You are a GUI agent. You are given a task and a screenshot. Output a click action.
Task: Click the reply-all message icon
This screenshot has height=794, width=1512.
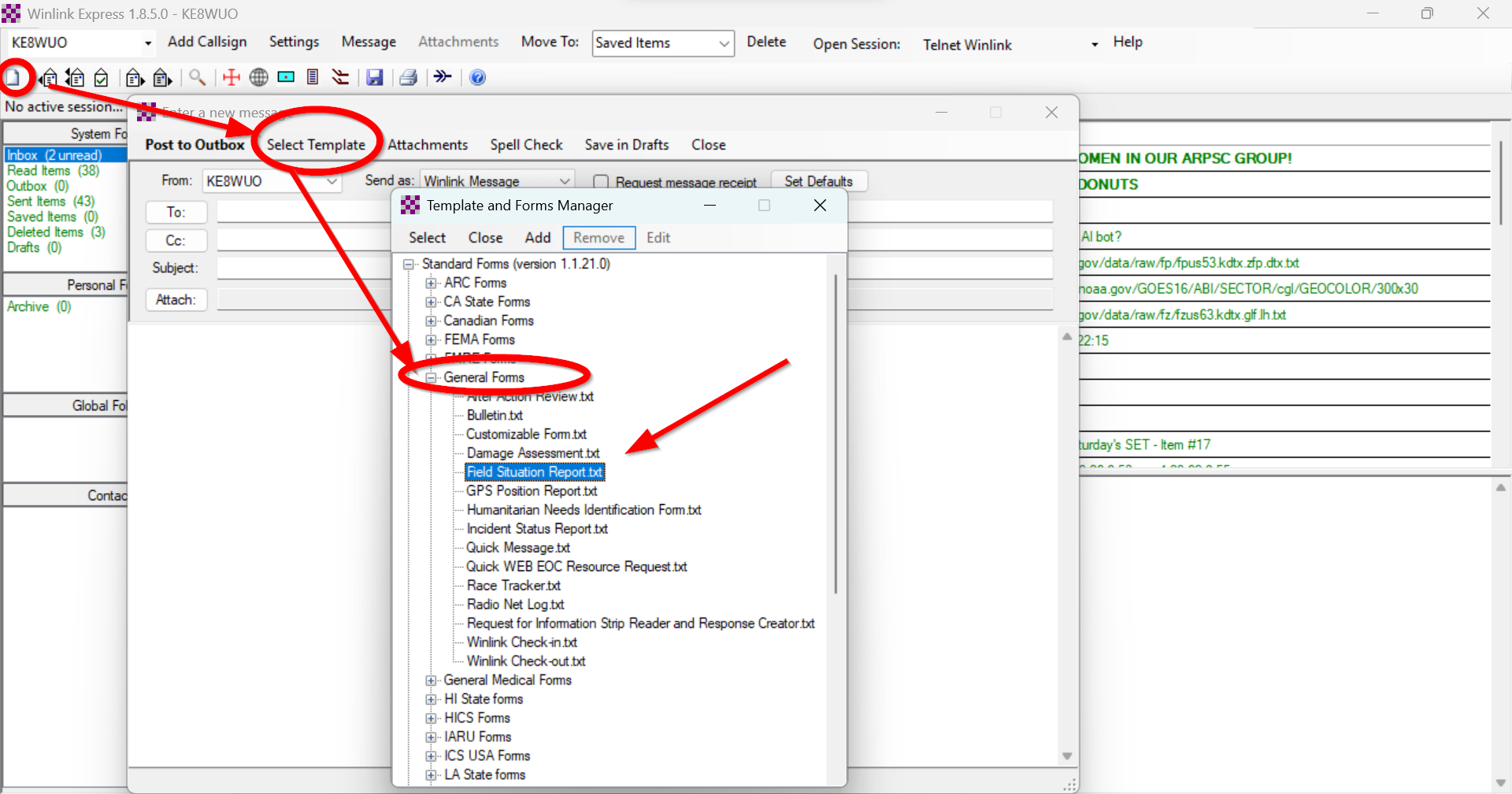coord(75,77)
